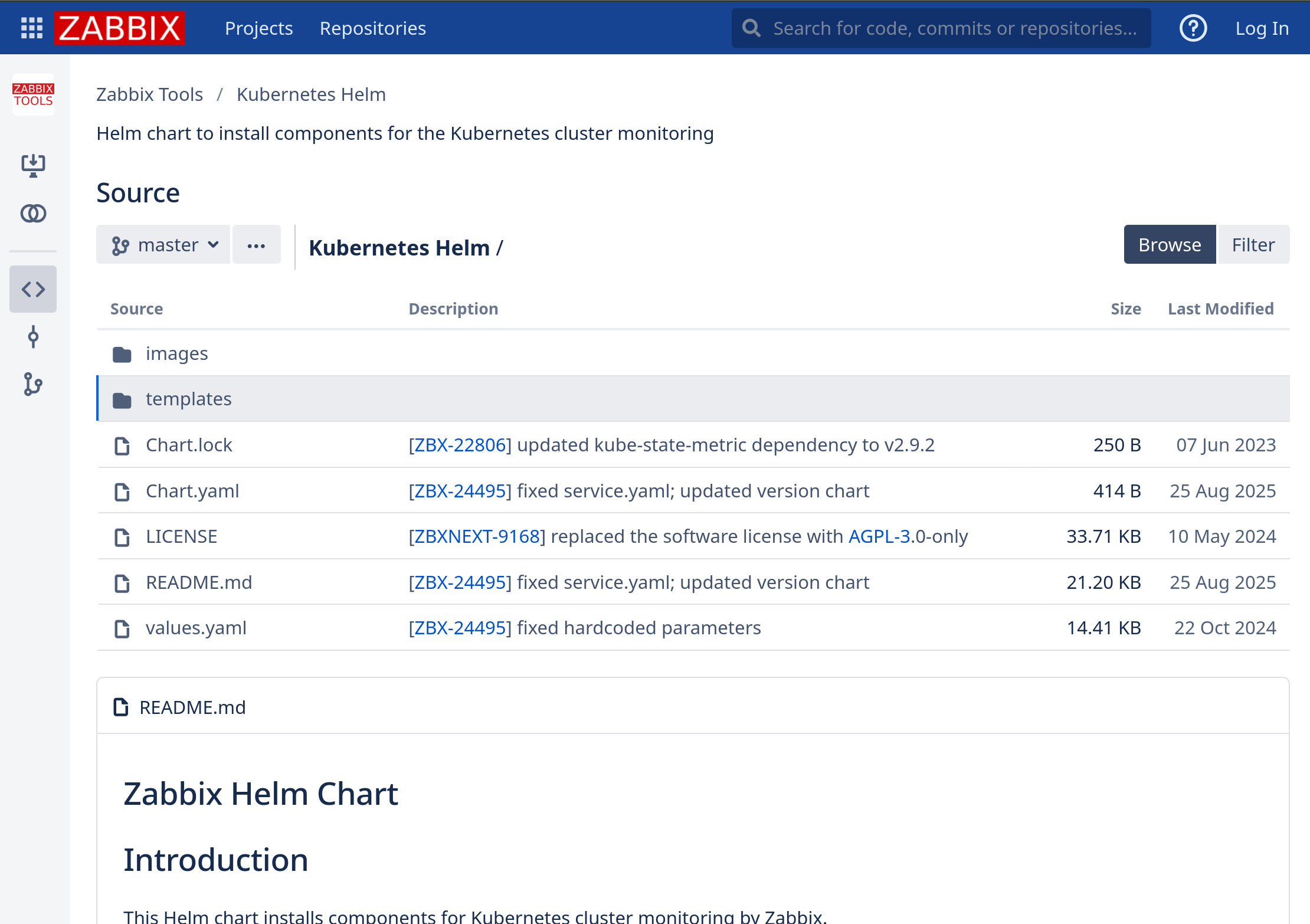The height and width of the screenshot is (924, 1310).
Task: Open Branches from the sidebar
Action: pos(33,384)
